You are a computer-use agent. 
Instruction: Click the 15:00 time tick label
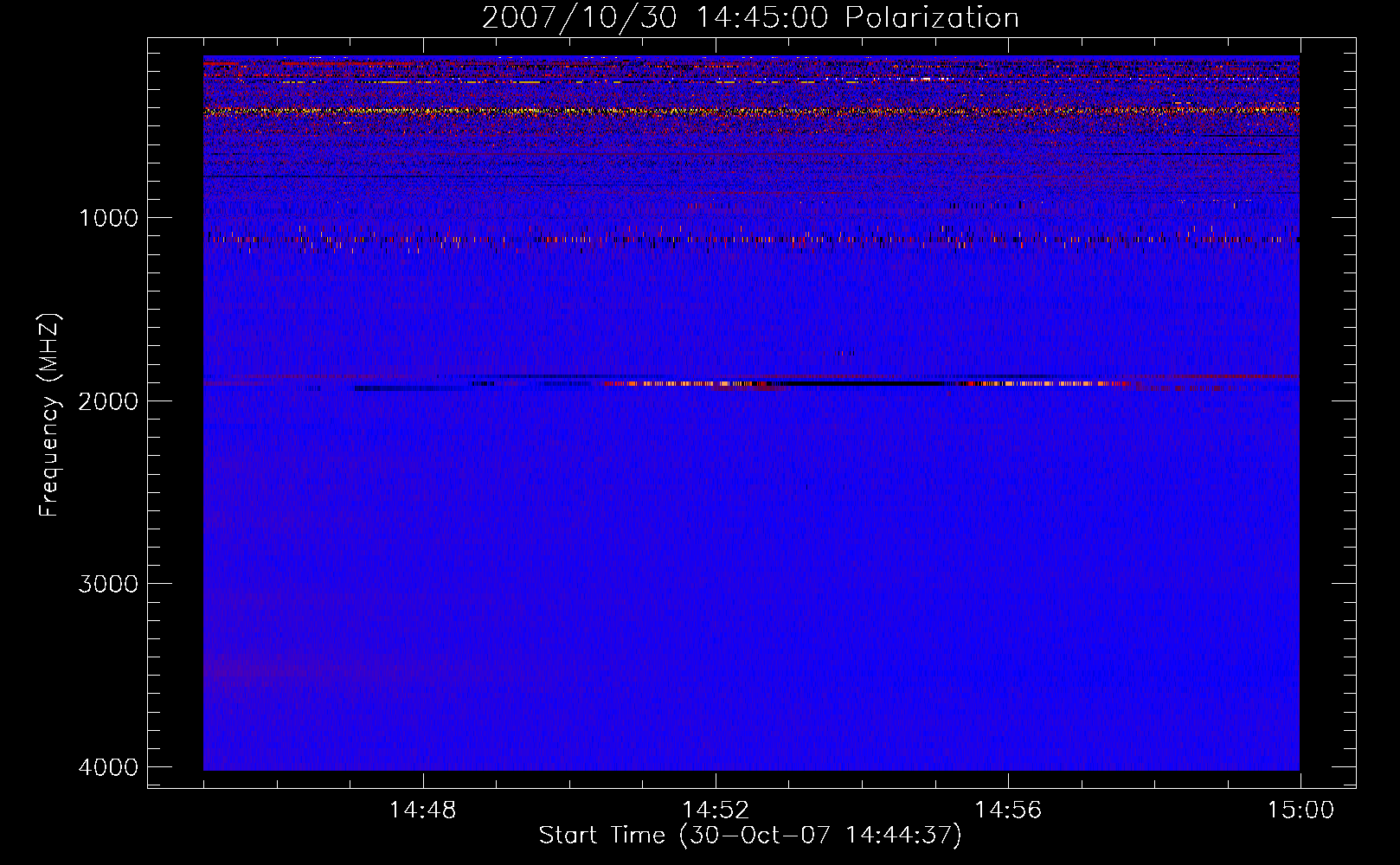tap(1300, 811)
